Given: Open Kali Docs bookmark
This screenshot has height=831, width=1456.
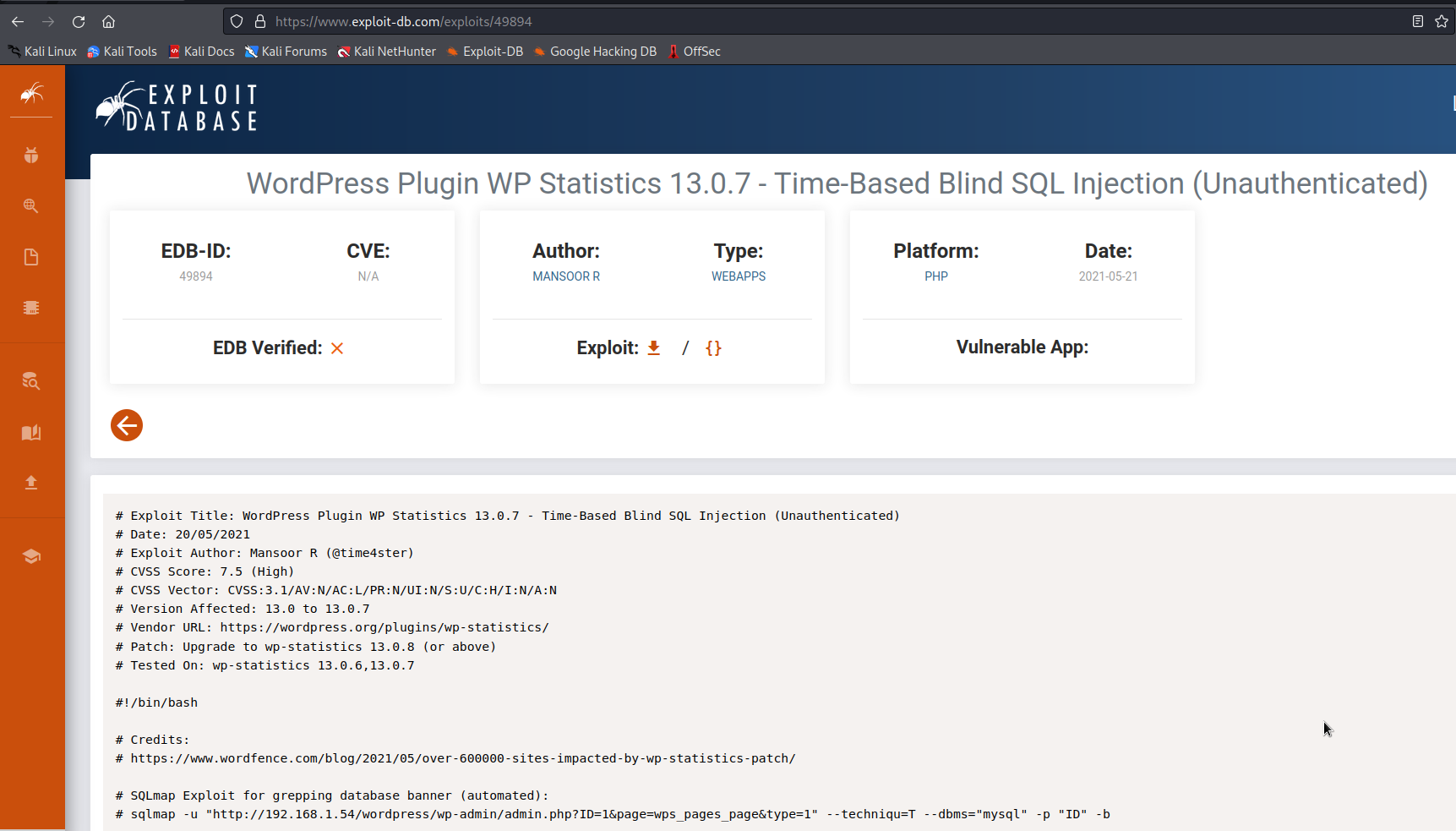Looking at the screenshot, I should [x=202, y=52].
